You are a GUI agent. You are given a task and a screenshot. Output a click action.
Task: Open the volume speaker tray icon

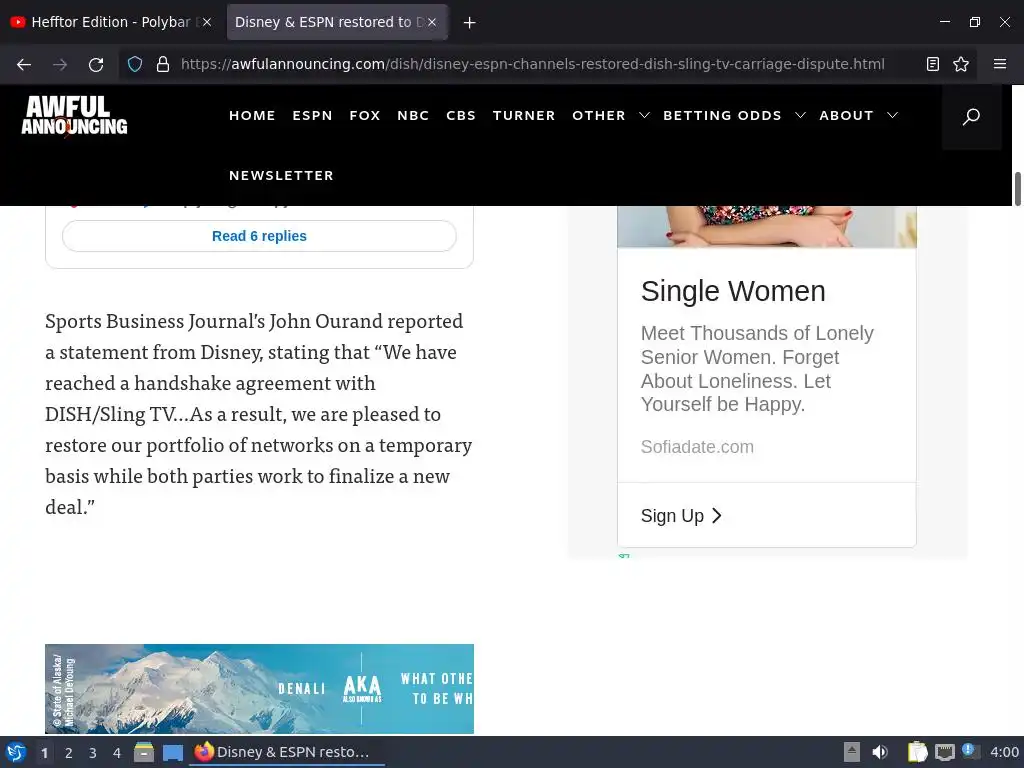click(x=880, y=752)
